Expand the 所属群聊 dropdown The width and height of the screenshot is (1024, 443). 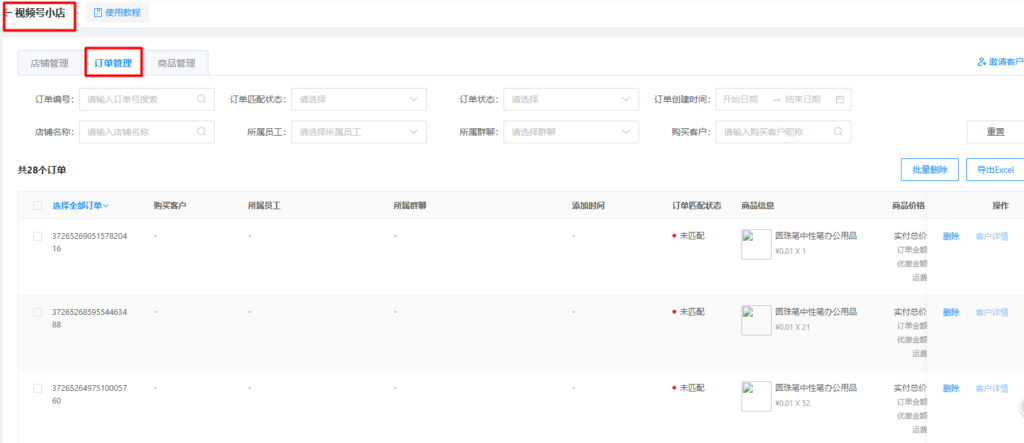coord(571,131)
